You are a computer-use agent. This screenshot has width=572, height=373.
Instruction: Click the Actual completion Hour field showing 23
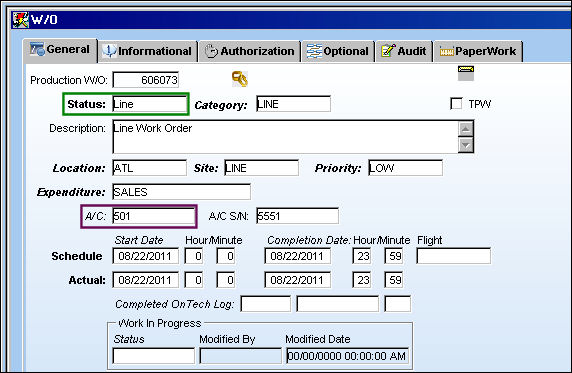pos(362,280)
